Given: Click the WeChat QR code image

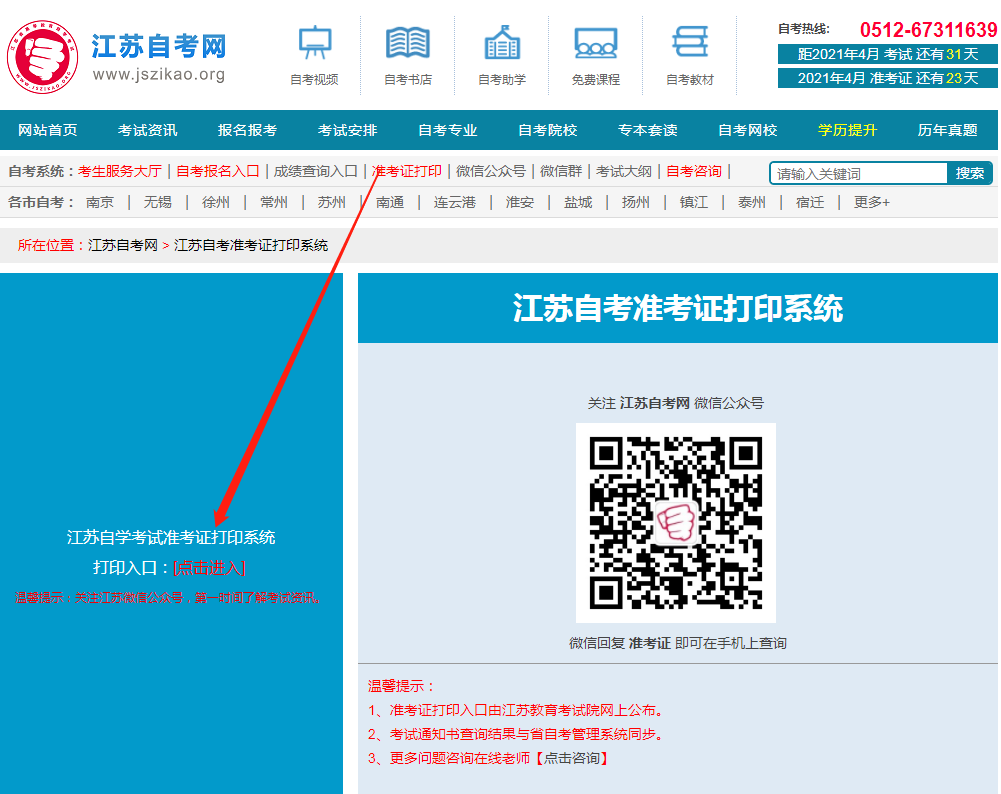Looking at the screenshot, I should 676,523.
